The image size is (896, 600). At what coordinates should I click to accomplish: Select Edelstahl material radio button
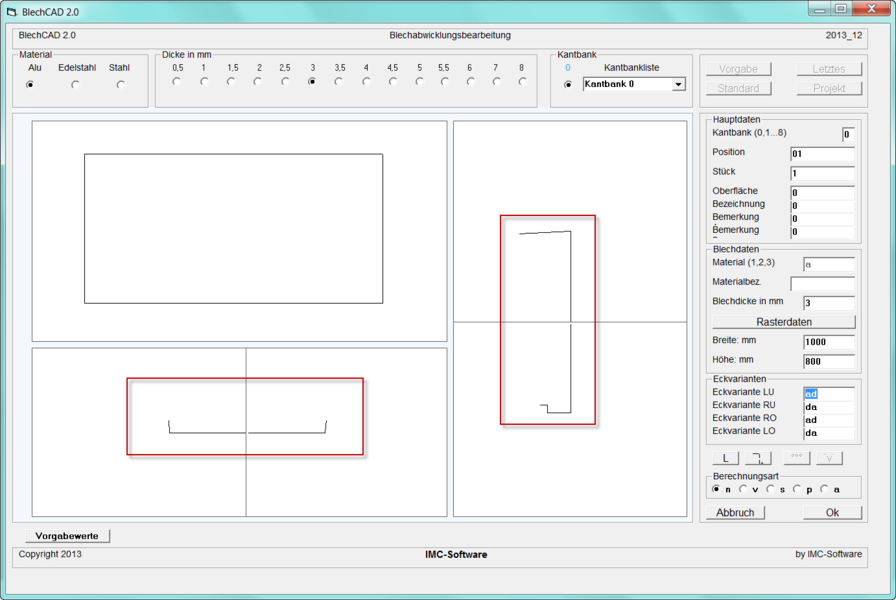(x=75, y=85)
